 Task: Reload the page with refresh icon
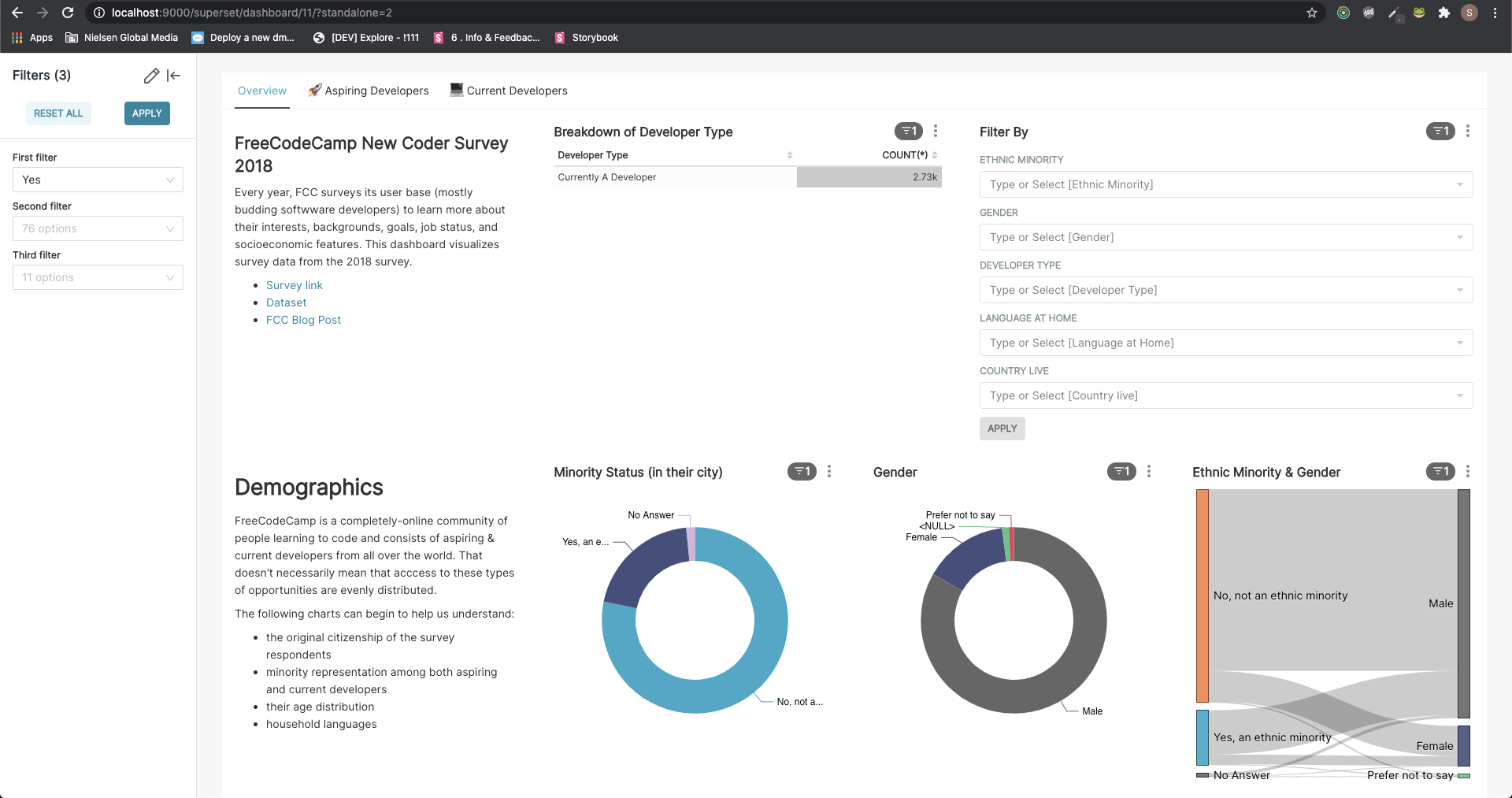68,13
